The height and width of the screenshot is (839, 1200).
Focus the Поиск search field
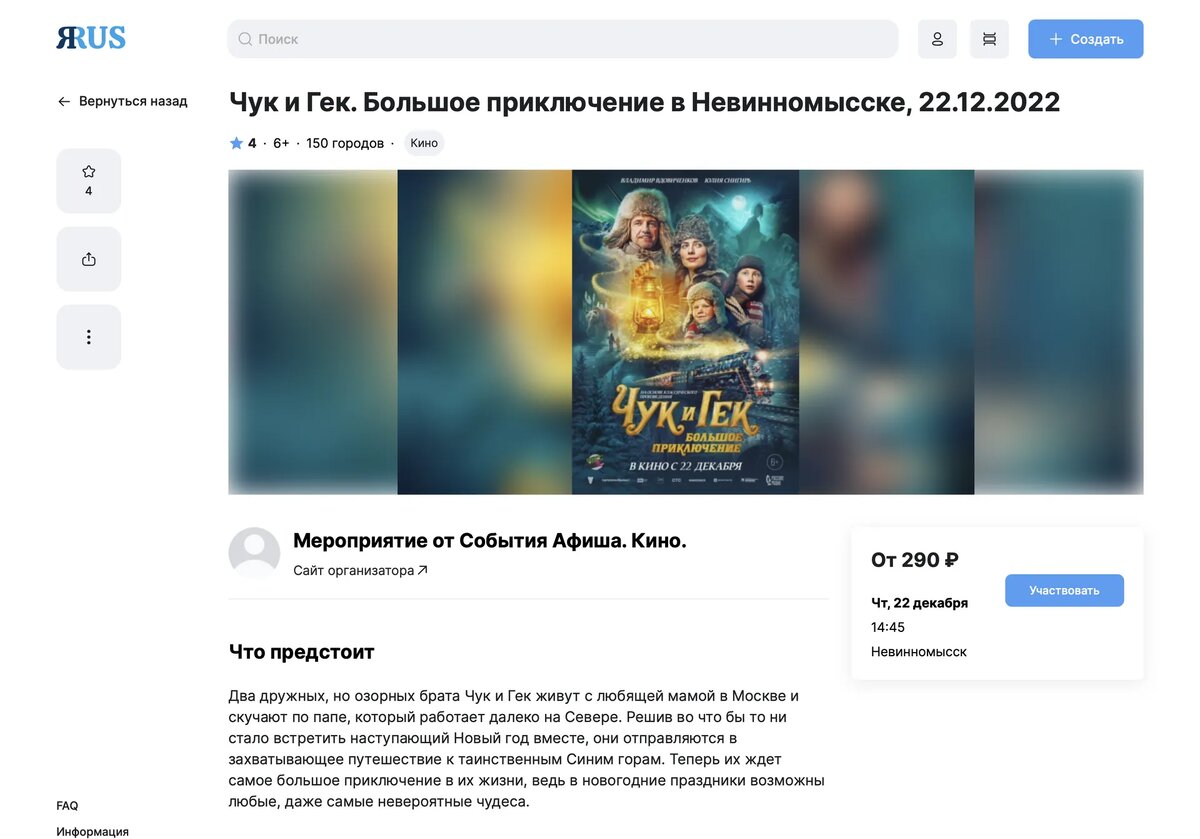pos(563,39)
